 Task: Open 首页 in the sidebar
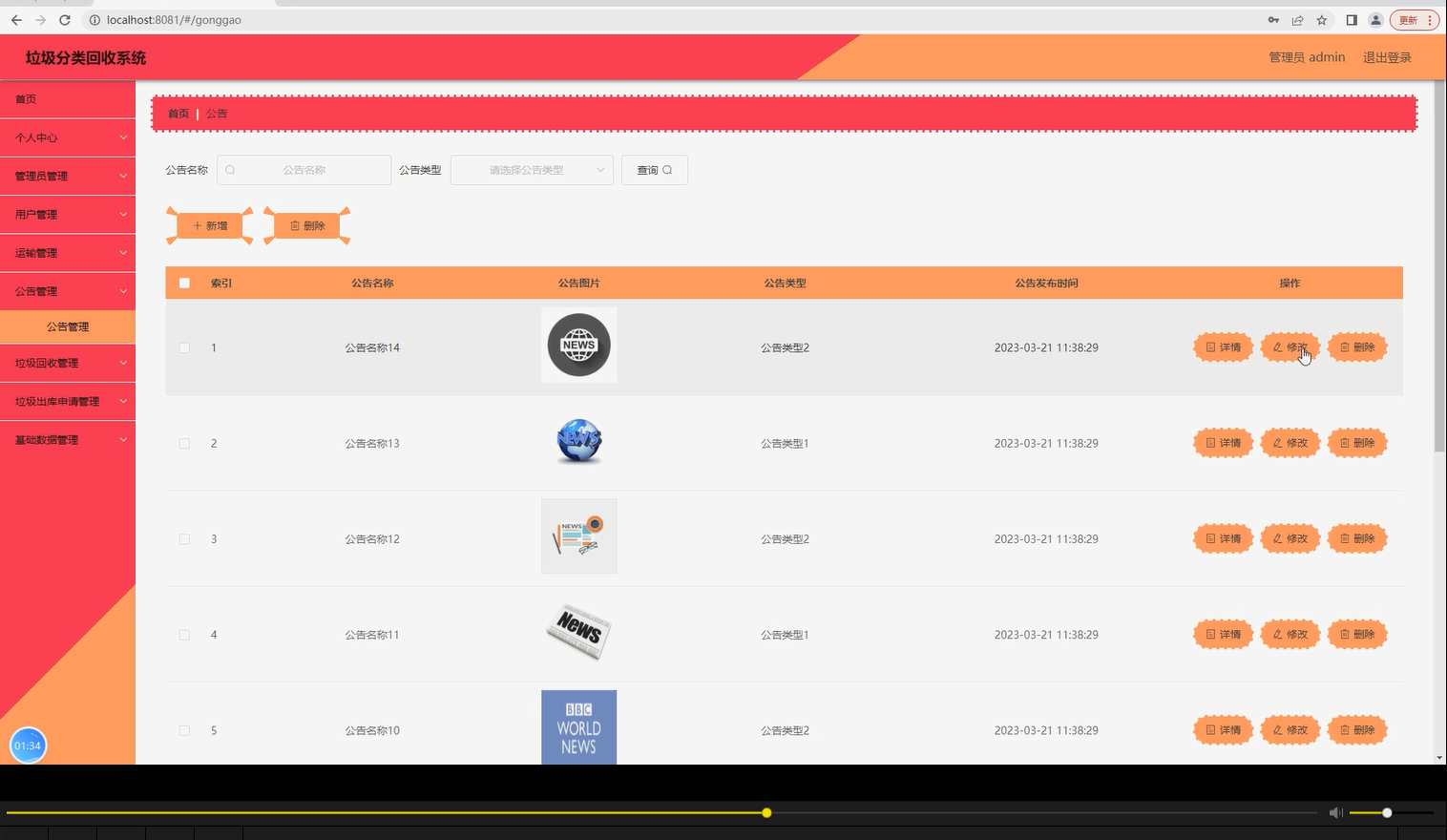(68, 99)
